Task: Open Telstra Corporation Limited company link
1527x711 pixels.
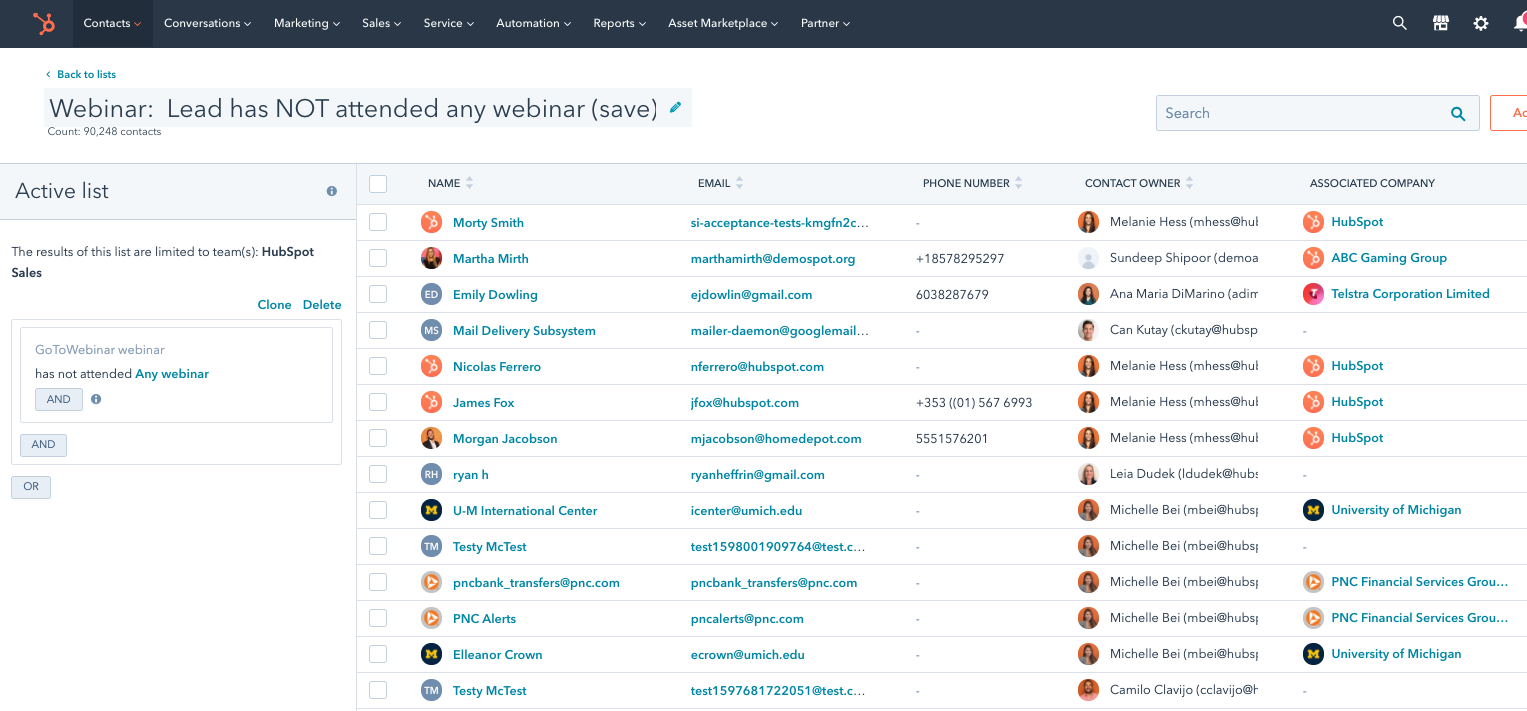Action: click(x=1410, y=294)
